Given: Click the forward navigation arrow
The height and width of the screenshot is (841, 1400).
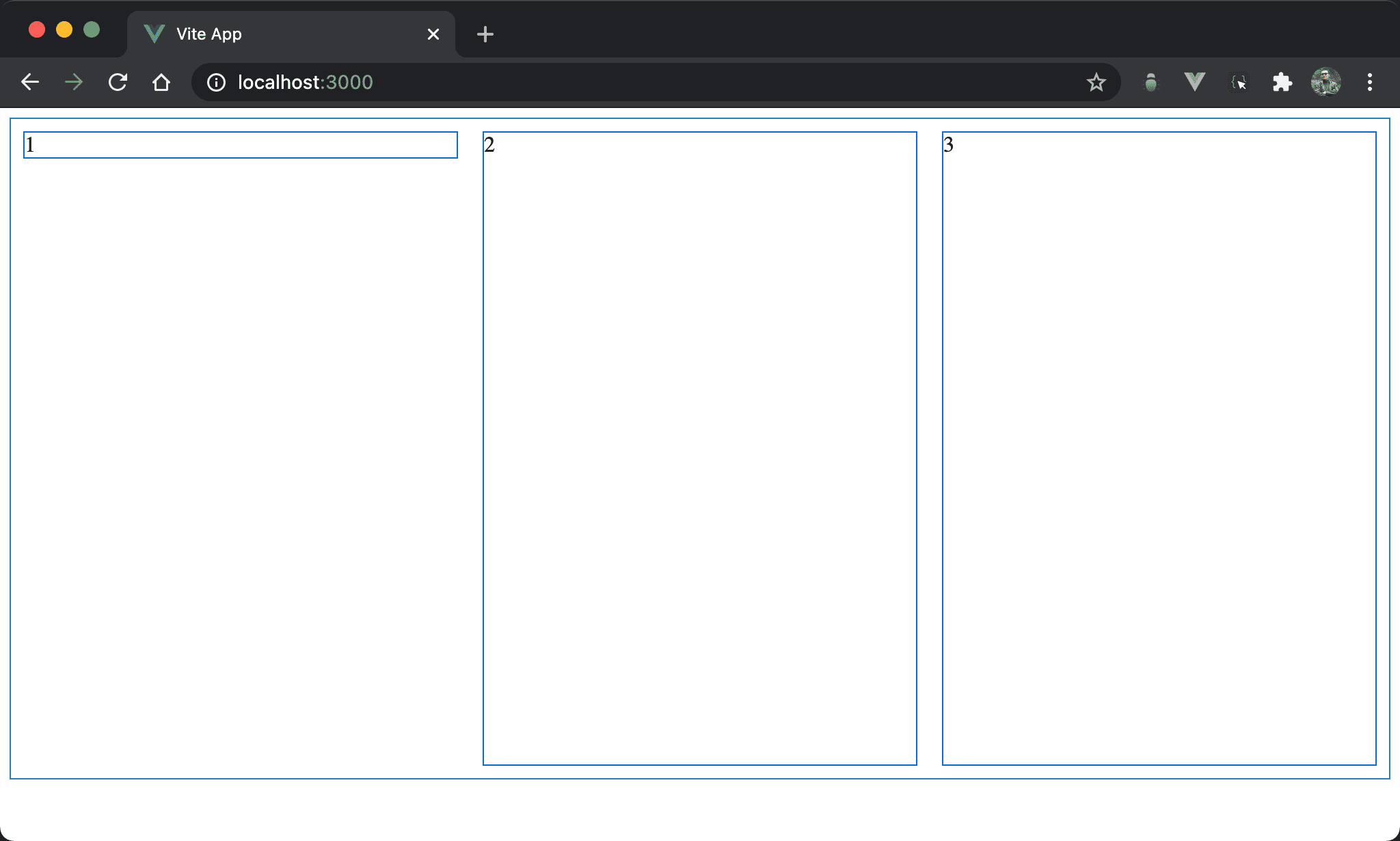Looking at the screenshot, I should 74,82.
